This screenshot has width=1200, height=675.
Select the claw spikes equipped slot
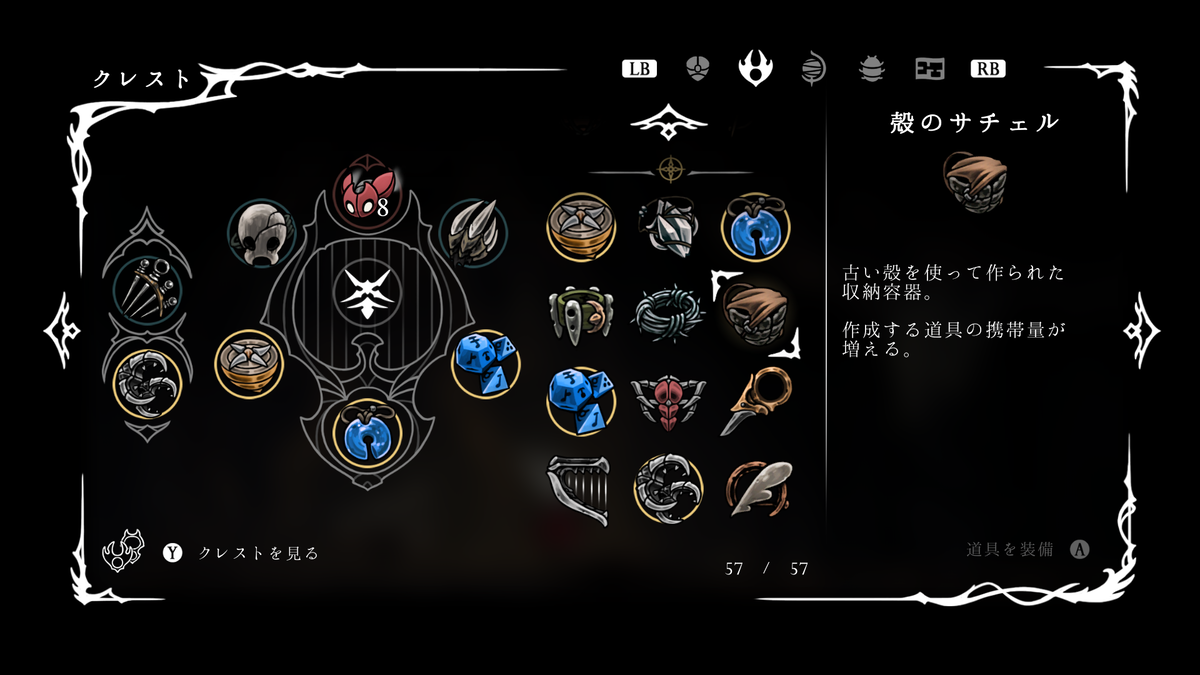tap(474, 233)
